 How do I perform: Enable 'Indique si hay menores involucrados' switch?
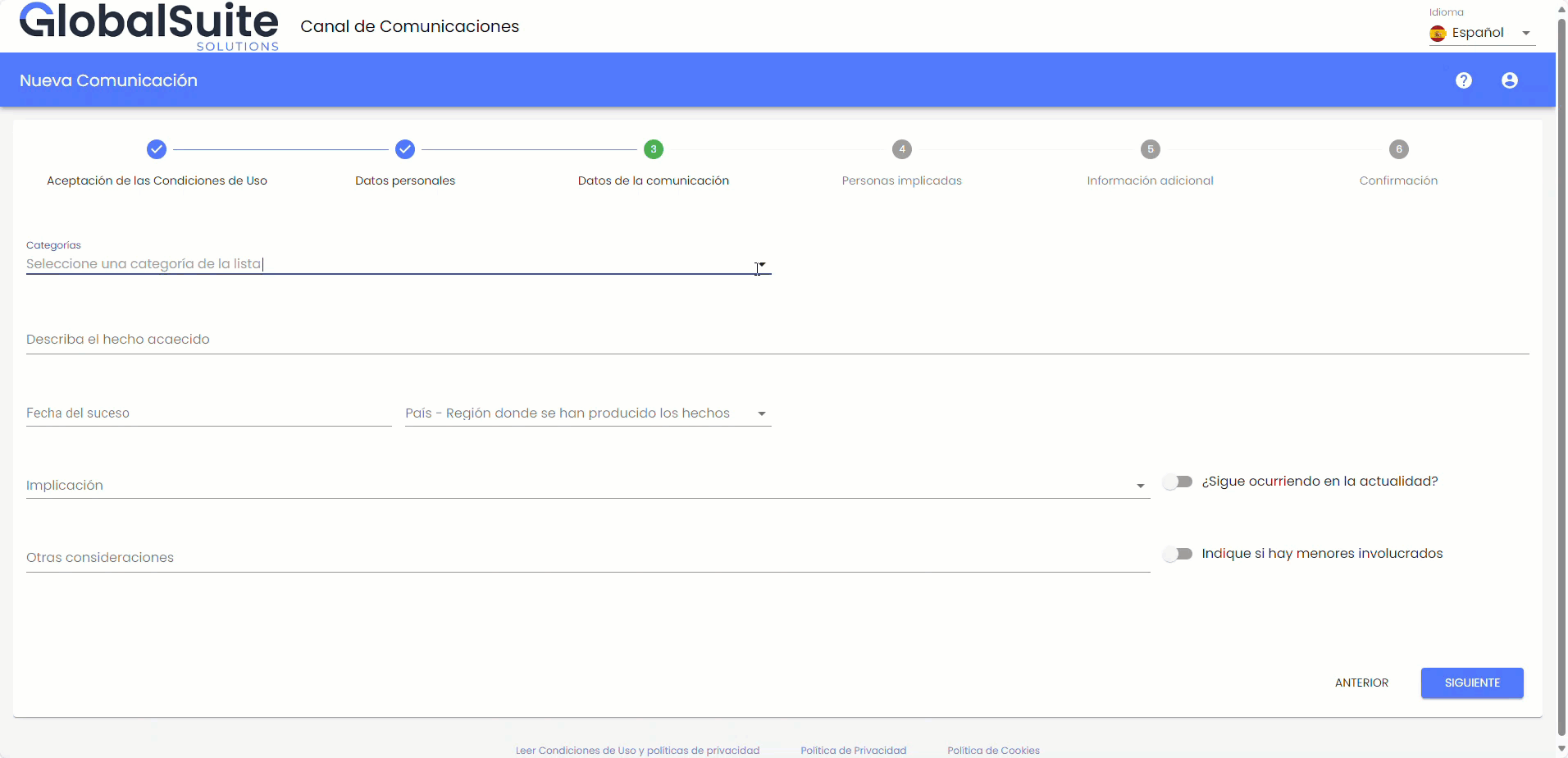[1178, 554]
